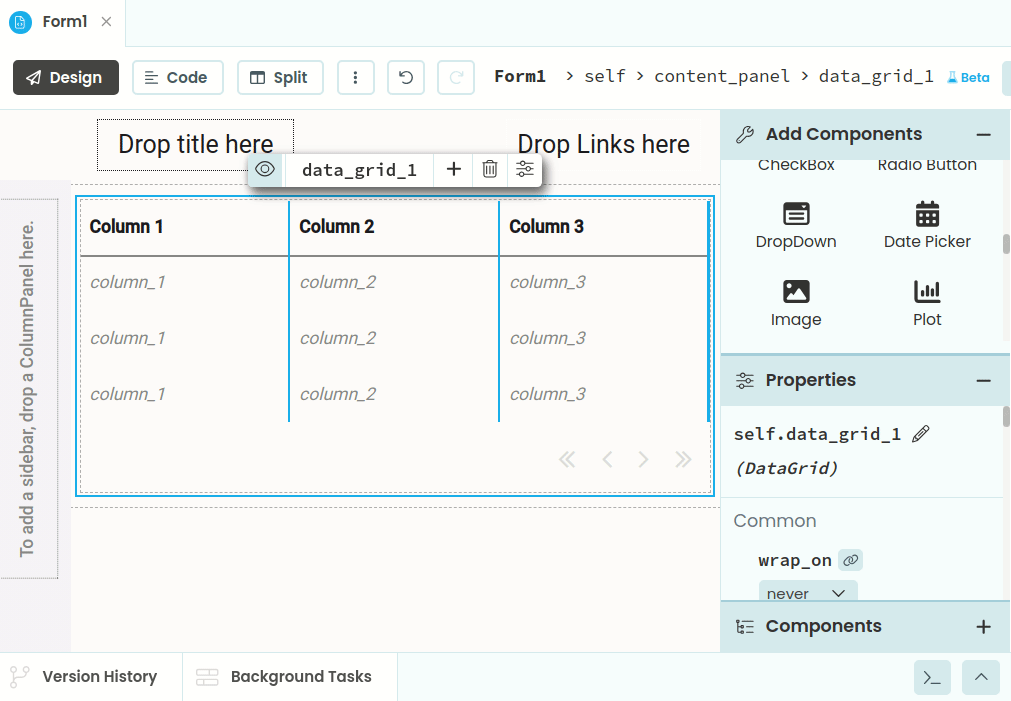Image resolution: width=1011 pixels, height=701 pixels.
Task: Toggle data_grid_1 visibility eye icon
Action: click(x=265, y=169)
